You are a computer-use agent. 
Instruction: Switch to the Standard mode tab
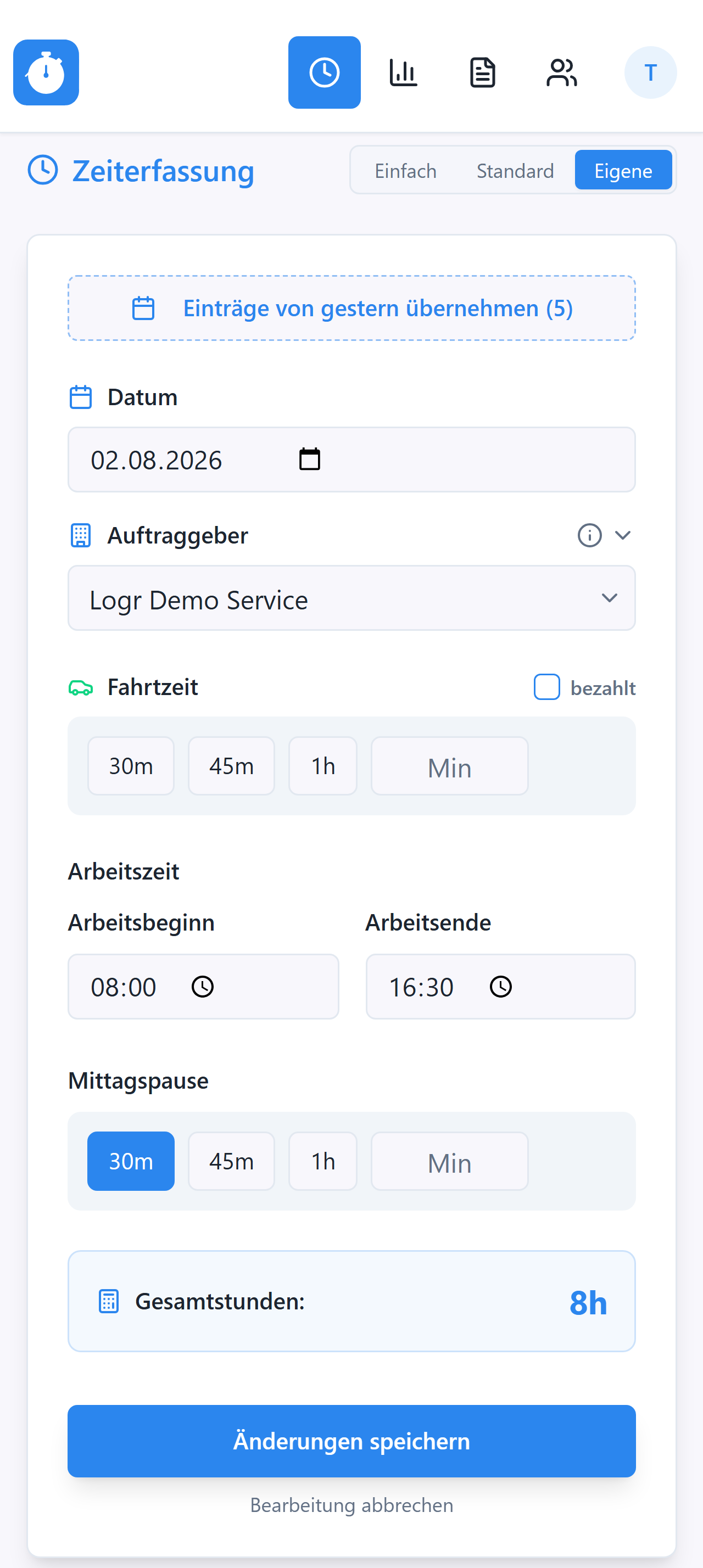click(515, 170)
